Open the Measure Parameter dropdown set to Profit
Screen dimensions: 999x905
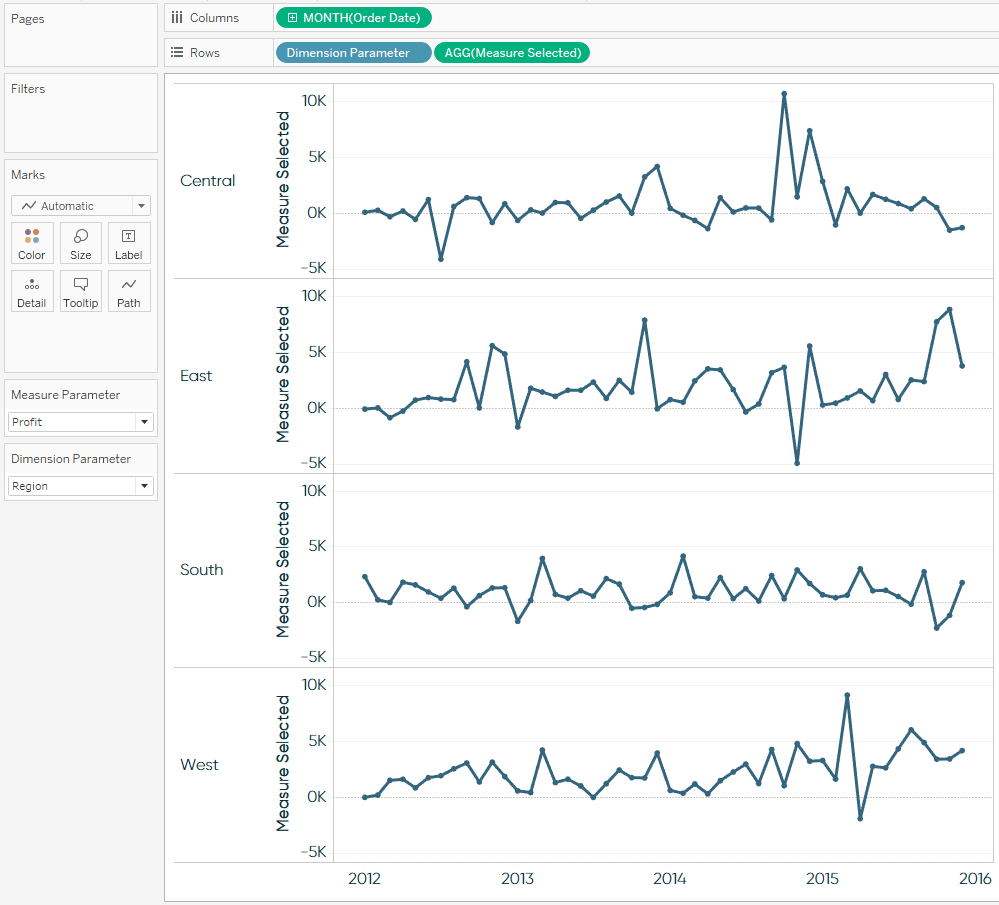[144, 421]
